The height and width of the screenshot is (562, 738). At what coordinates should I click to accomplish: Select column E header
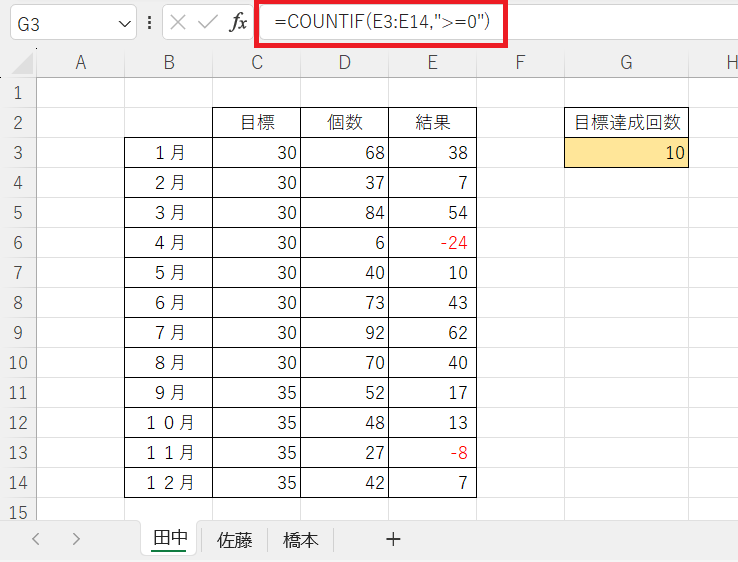coord(432,63)
